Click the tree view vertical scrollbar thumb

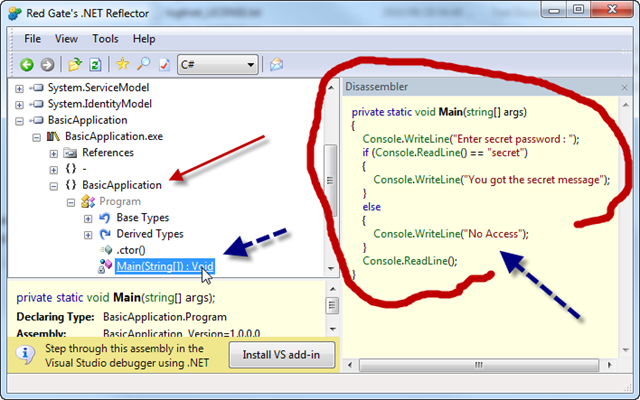(x=331, y=180)
